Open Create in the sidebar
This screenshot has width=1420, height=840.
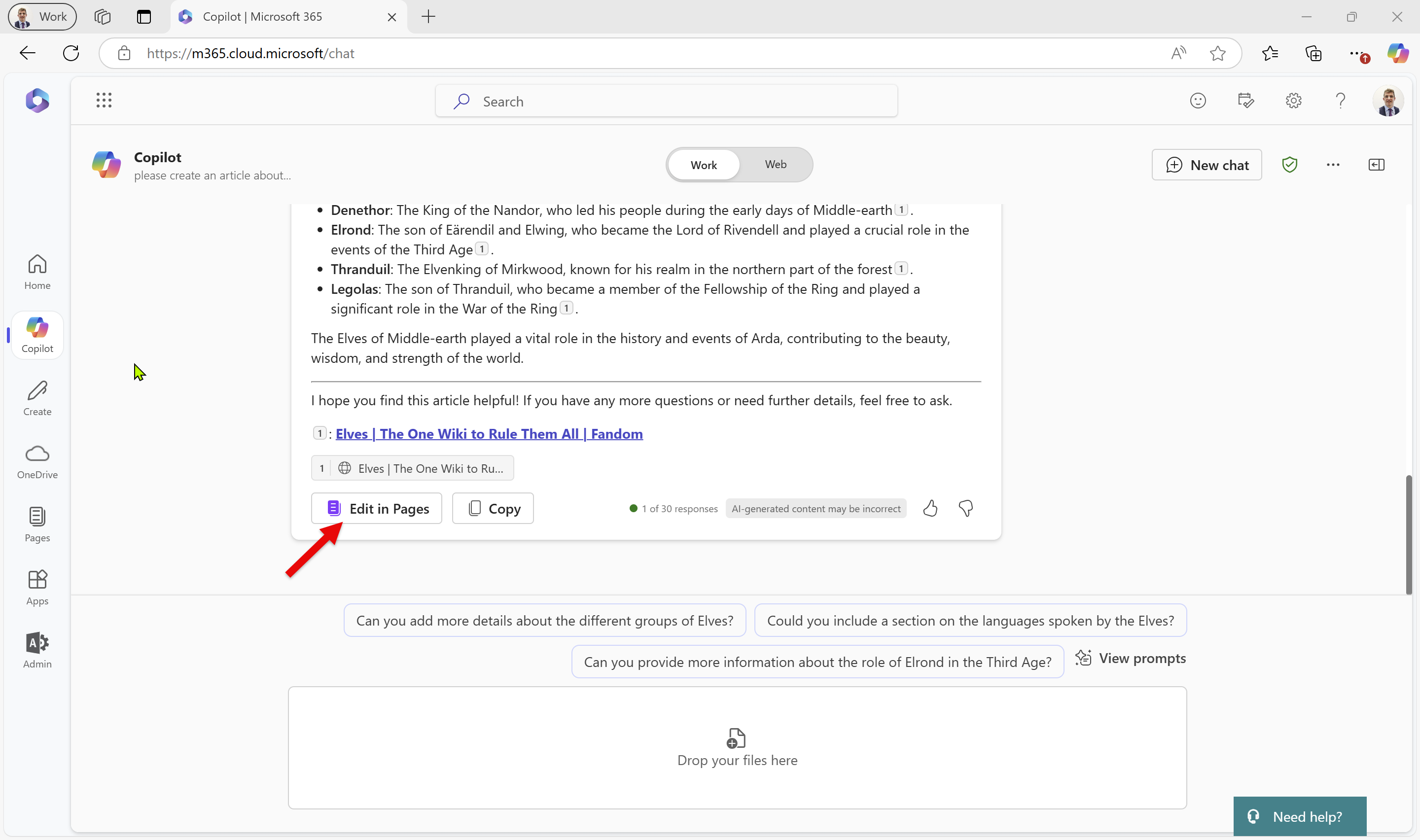coord(37,398)
